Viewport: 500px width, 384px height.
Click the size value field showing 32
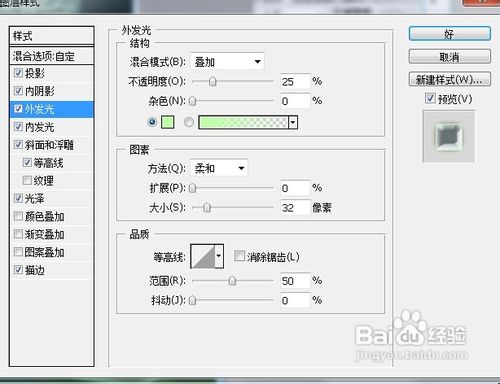click(x=295, y=208)
